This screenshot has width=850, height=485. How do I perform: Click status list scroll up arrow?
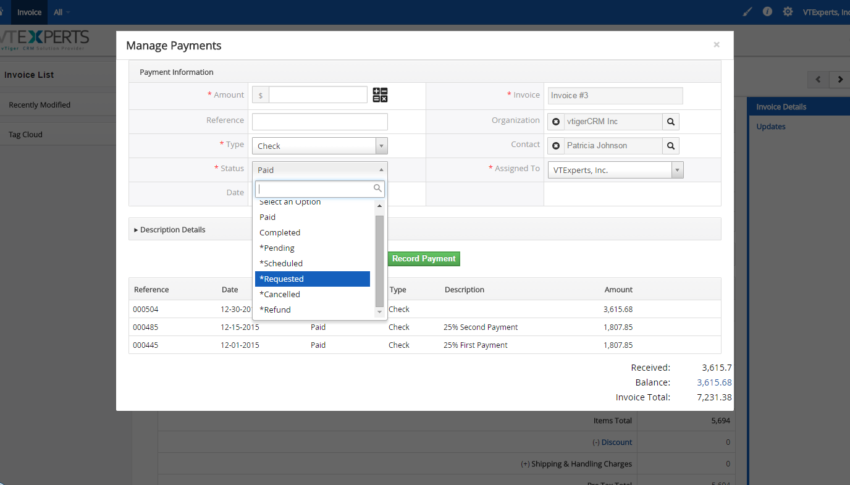point(379,206)
